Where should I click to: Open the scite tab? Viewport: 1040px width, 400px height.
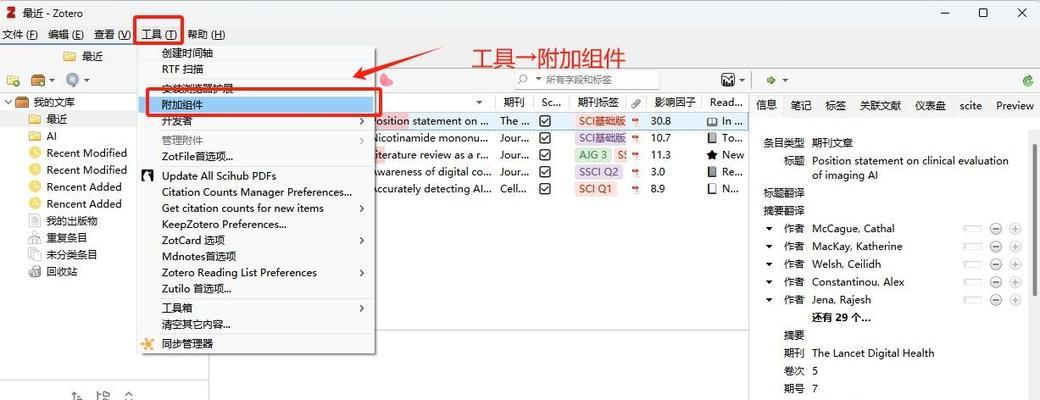coord(970,105)
